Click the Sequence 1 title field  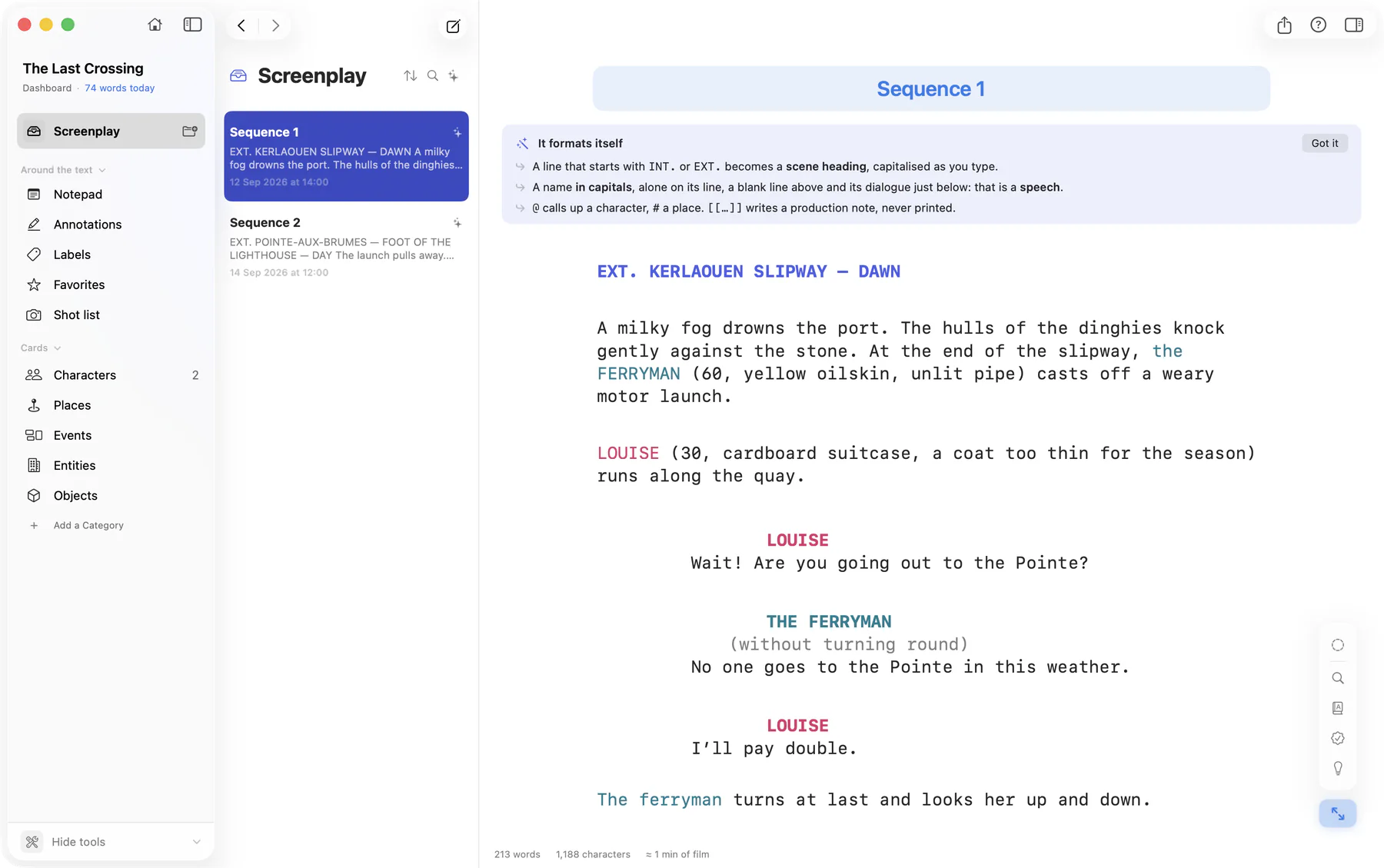[x=931, y=88]
